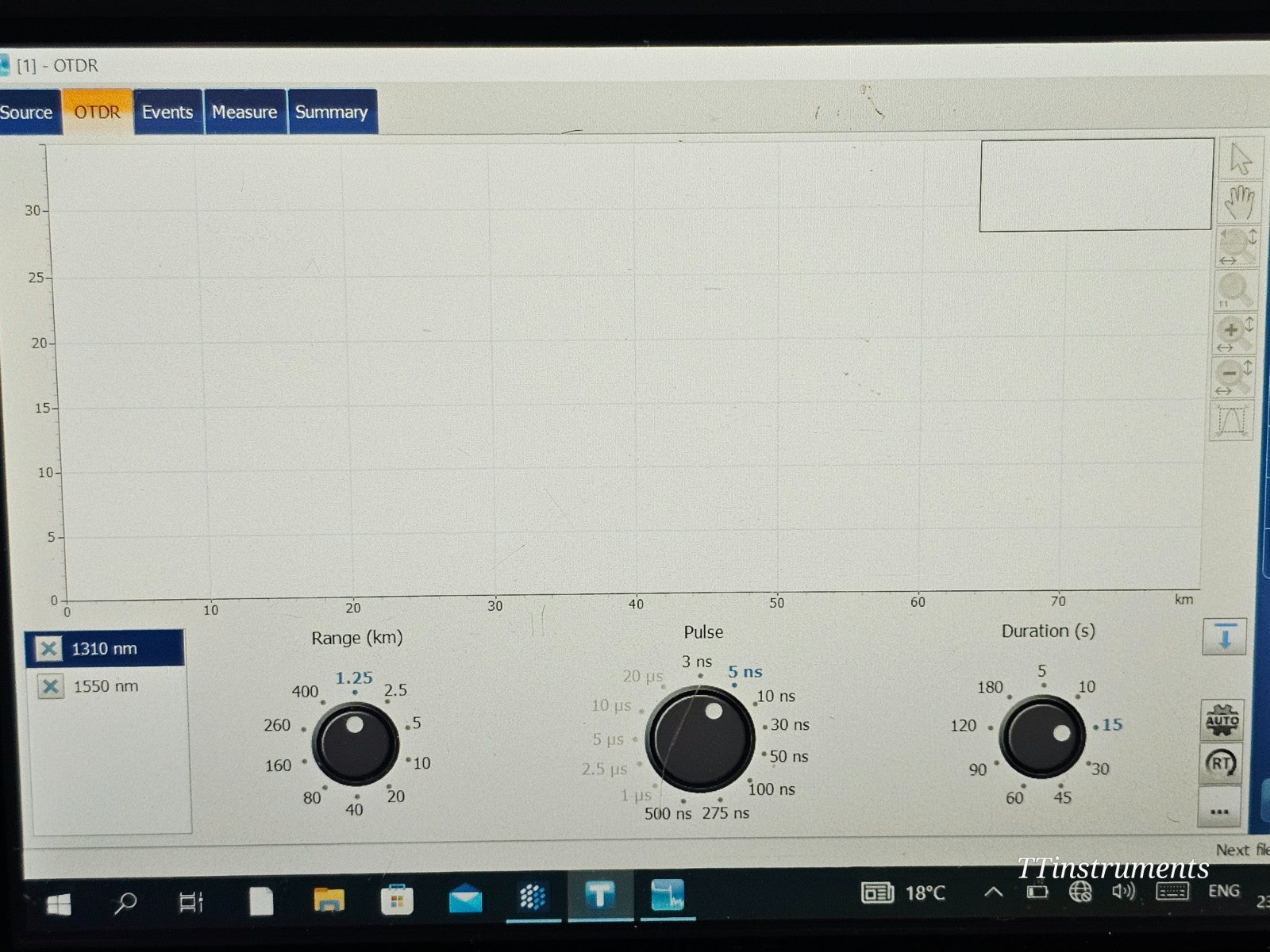This screenshot has width=1270, height=952.
Task: Set Duration to 180 seconds
Action: (990, 687)
